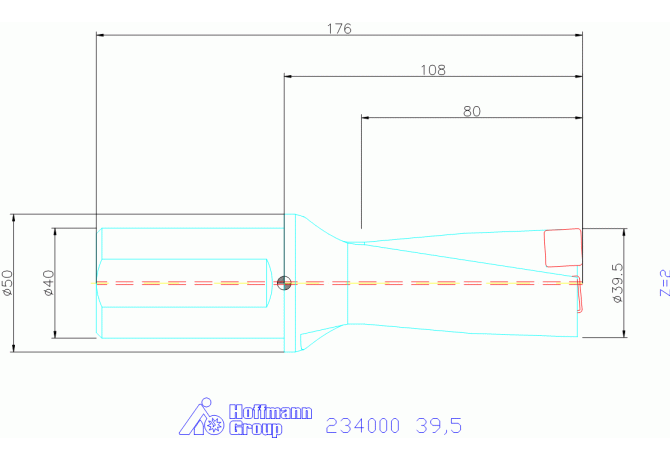Select the Z=2 annotation text

[662, 283]
